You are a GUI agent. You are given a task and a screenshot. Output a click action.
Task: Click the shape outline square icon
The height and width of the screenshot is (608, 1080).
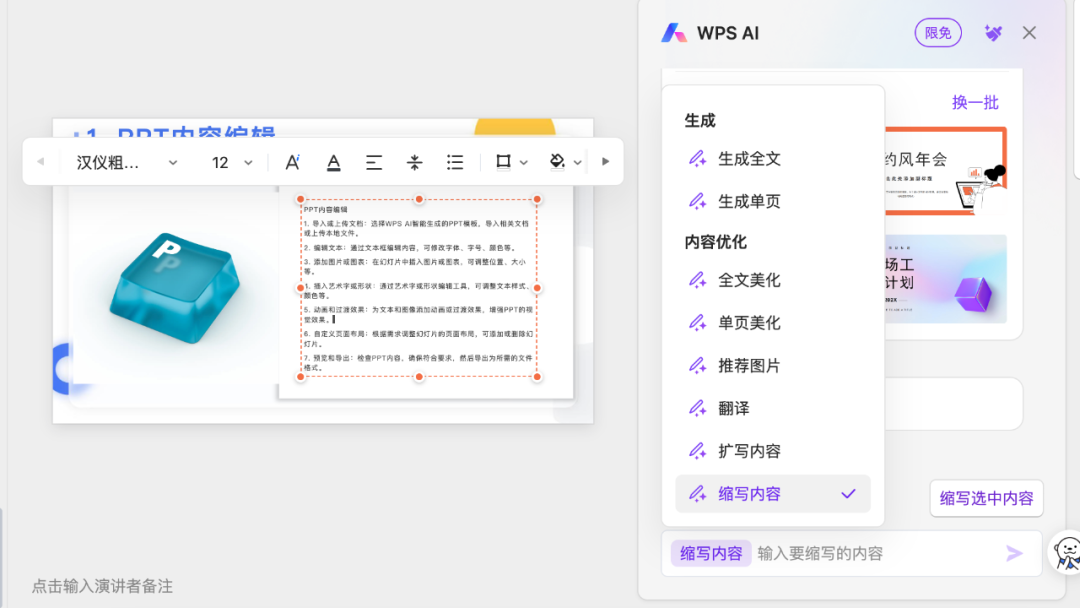tap(503, 162)
